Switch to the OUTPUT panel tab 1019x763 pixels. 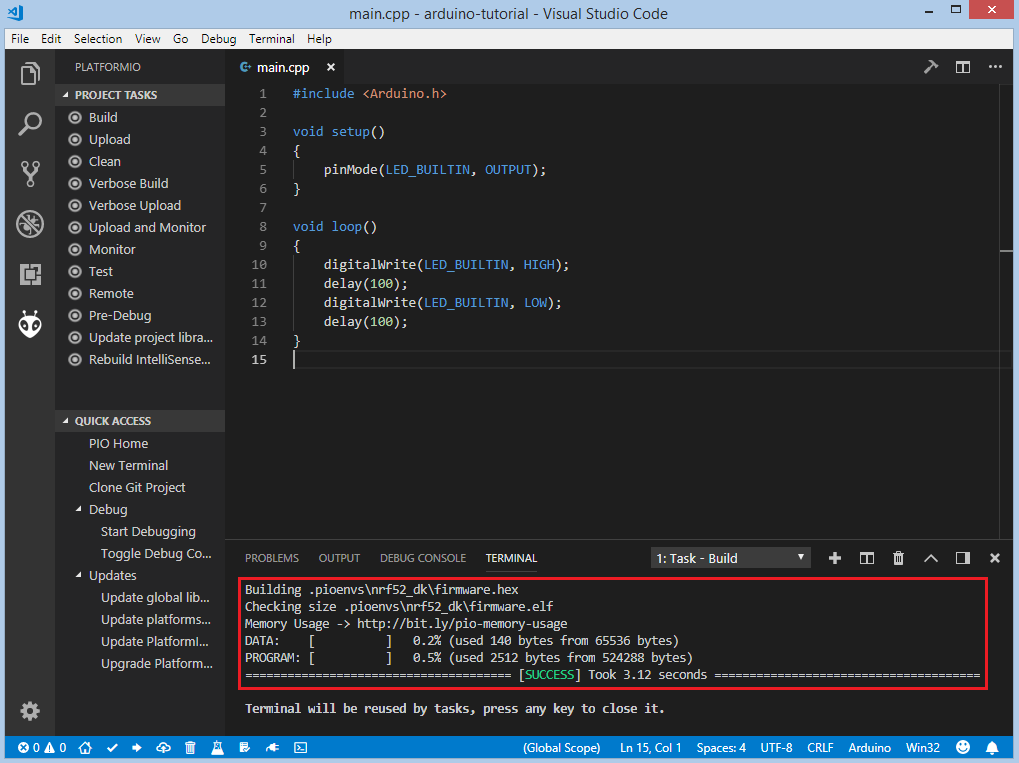(x=339, y=558)
